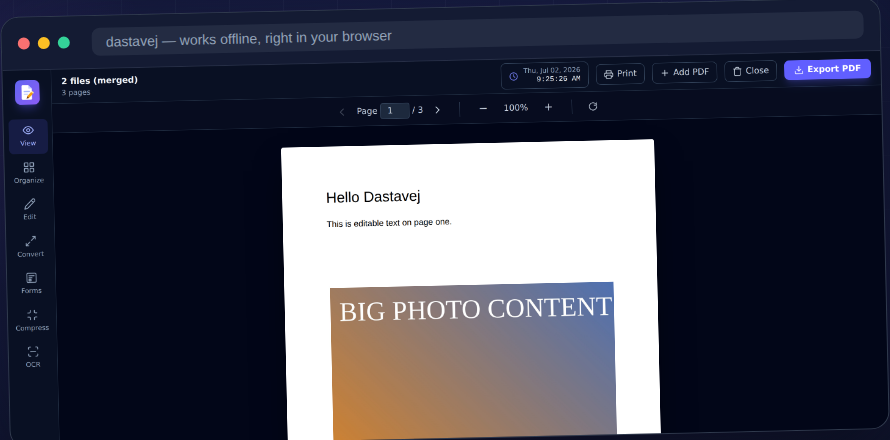The image size is (890, 440).
Task: Open the OCR scan tool
Action: (33, 357)
